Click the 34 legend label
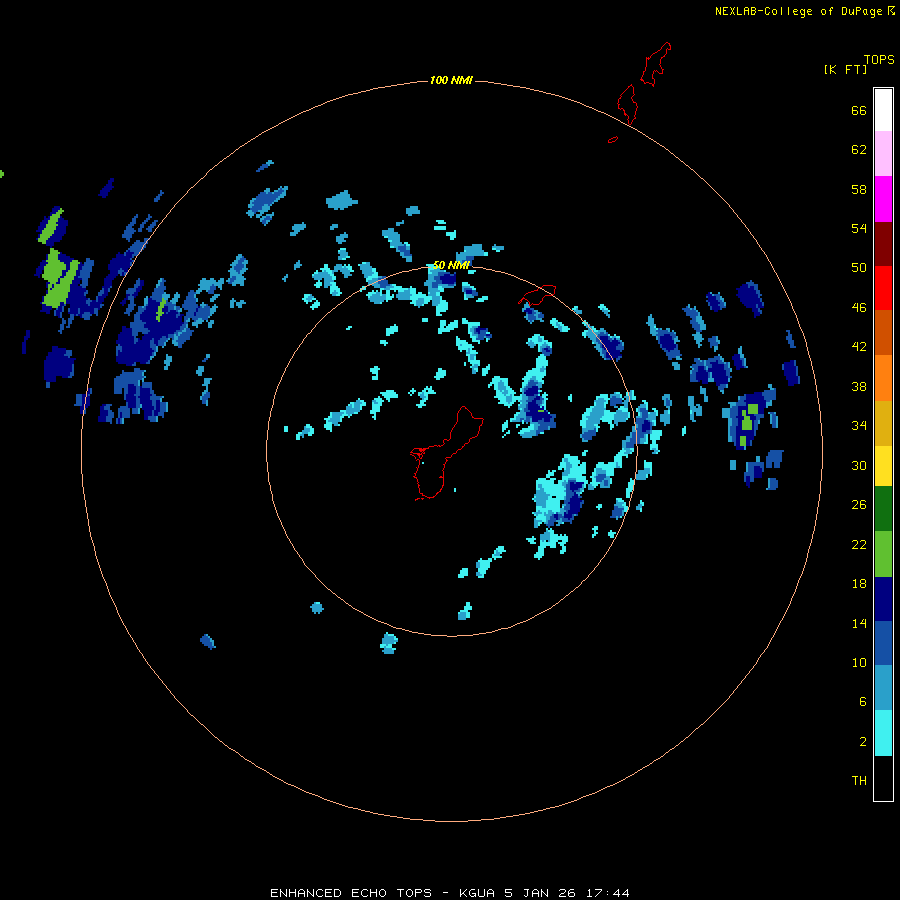The height and width of the screenshot is (900, 900). (859, 425)
